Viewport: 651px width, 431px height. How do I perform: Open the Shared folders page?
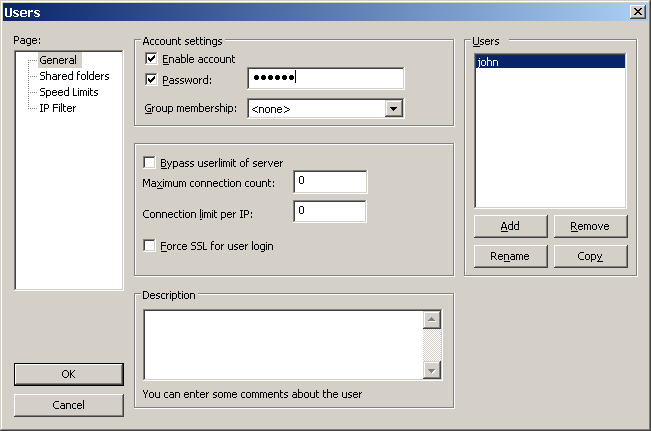click(74, 76)
